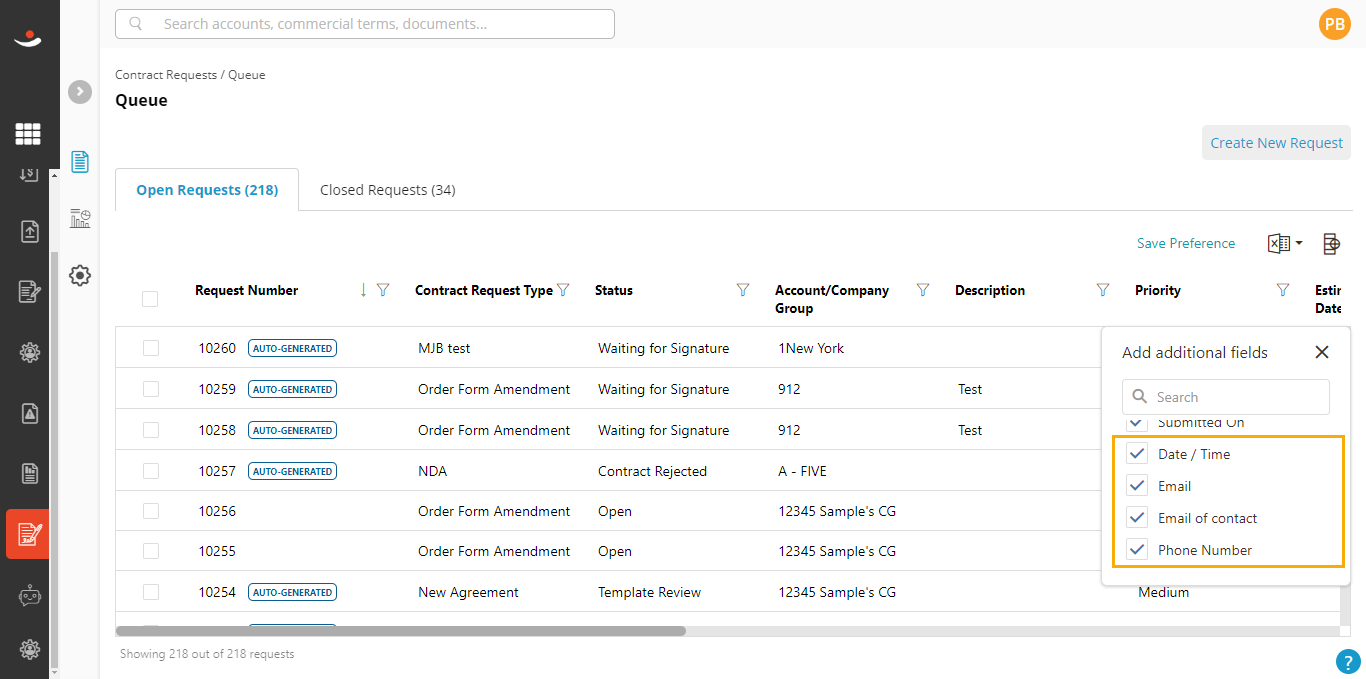Image resolution: width=1366 pixels, height=679 pixels.
Task: Click the Create New Request button
Action: (x=1276, y=143)
